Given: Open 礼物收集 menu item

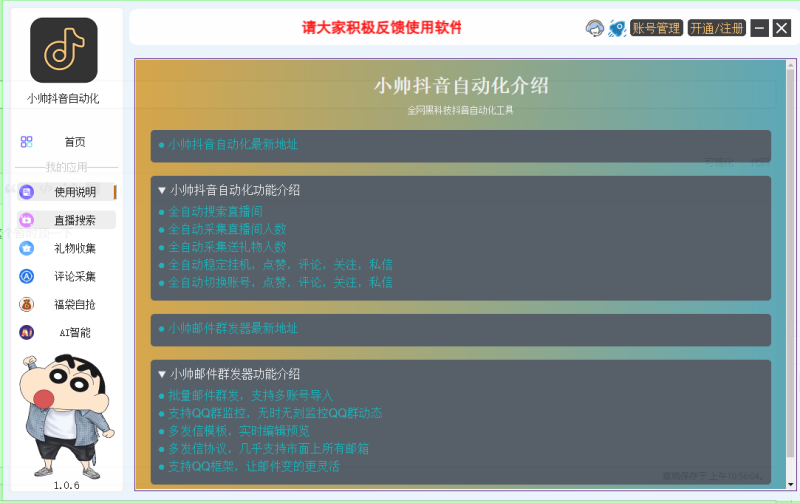Looking at the screenshot, I should pyautogui.click(x=75, y=248).
